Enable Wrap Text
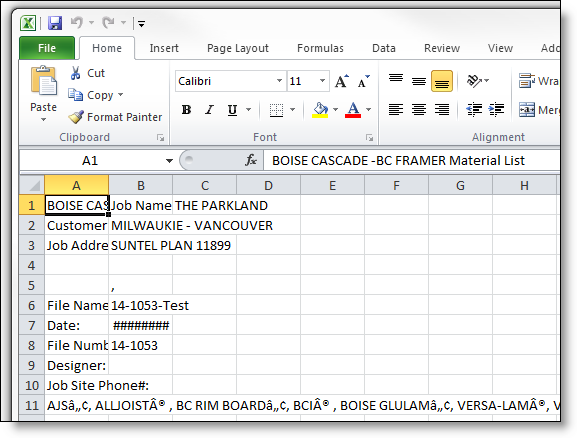577x438 pixels. [538, 81]
